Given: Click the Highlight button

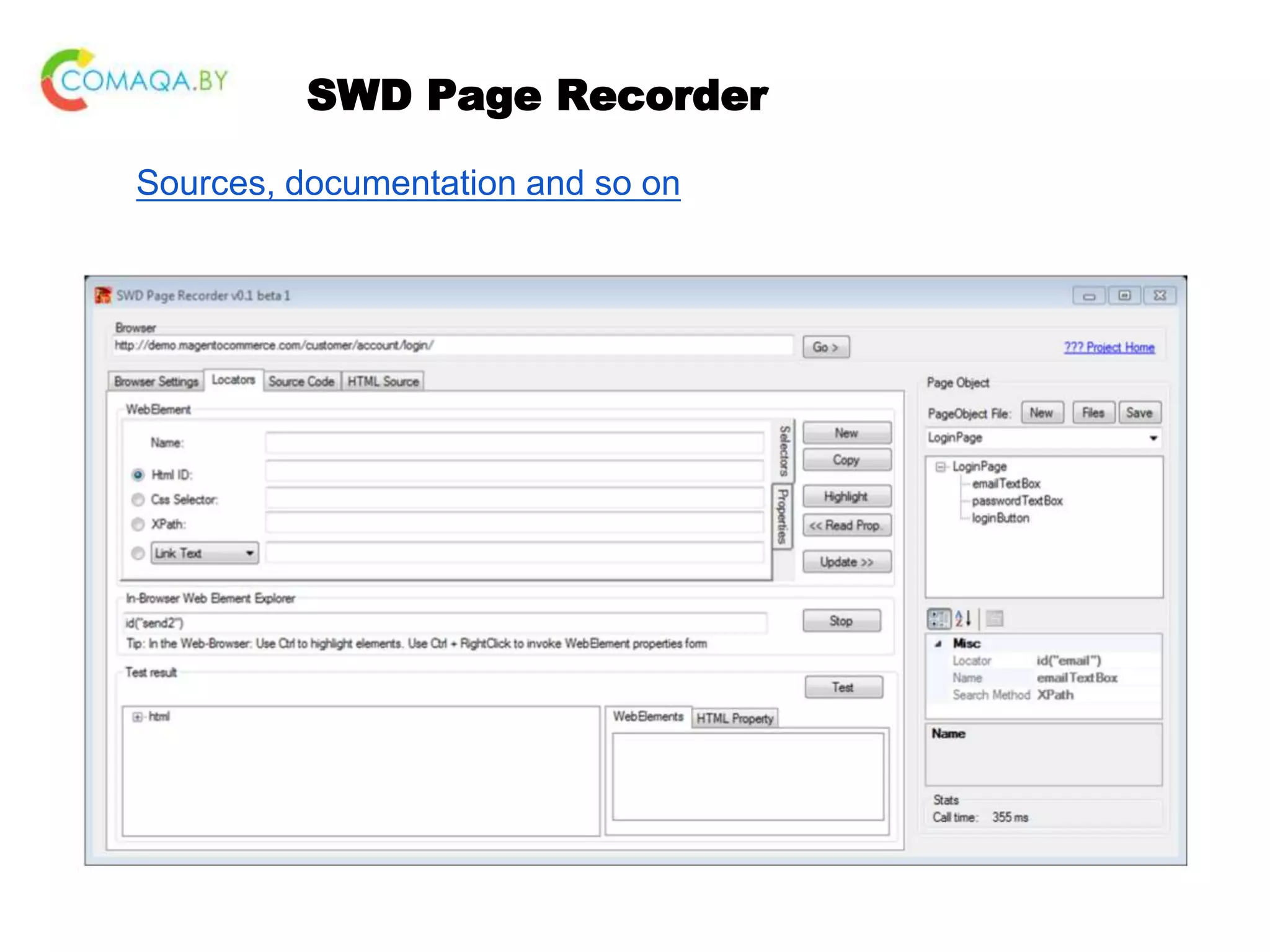Looking at the screenshot, I should [846, 496].
